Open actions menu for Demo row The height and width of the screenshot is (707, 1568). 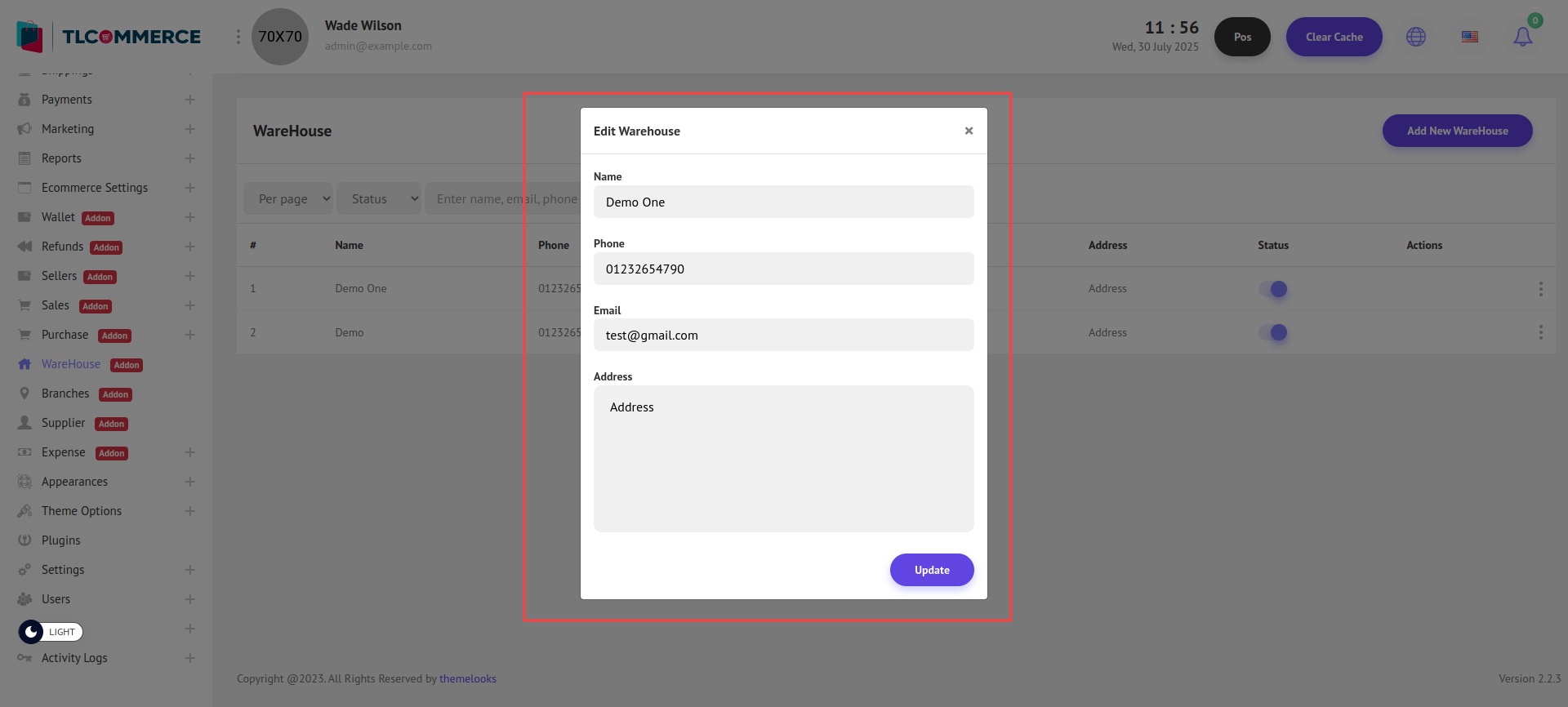[1540, 332]
